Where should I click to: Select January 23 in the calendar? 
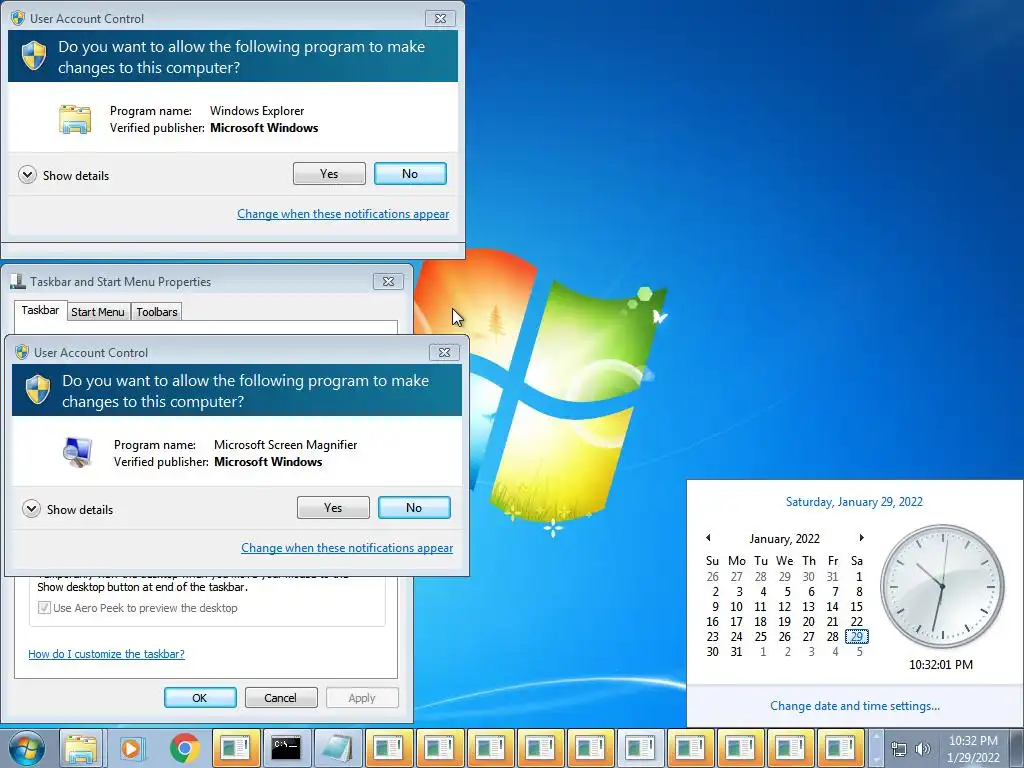(712, 636)
